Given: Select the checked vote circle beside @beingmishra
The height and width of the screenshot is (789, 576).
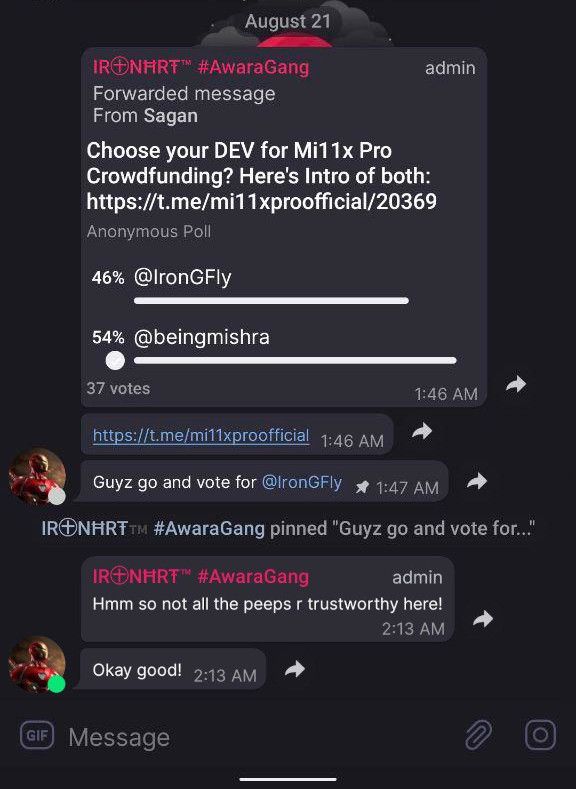Looking at the screenshot, I should click(x=115, y=360).
